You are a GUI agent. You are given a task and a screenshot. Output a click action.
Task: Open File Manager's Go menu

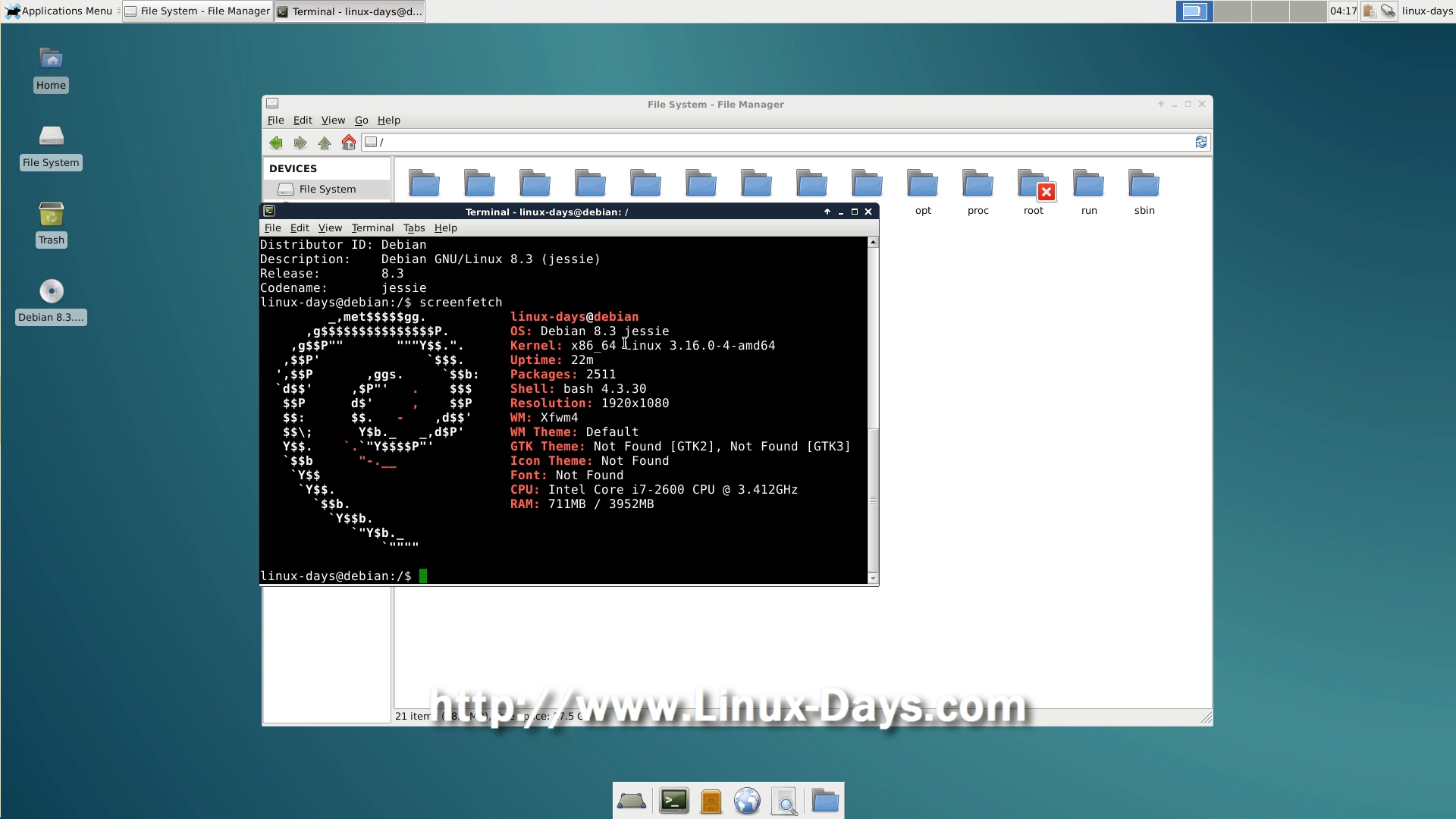pyautogui.click(x=362, y=121)
